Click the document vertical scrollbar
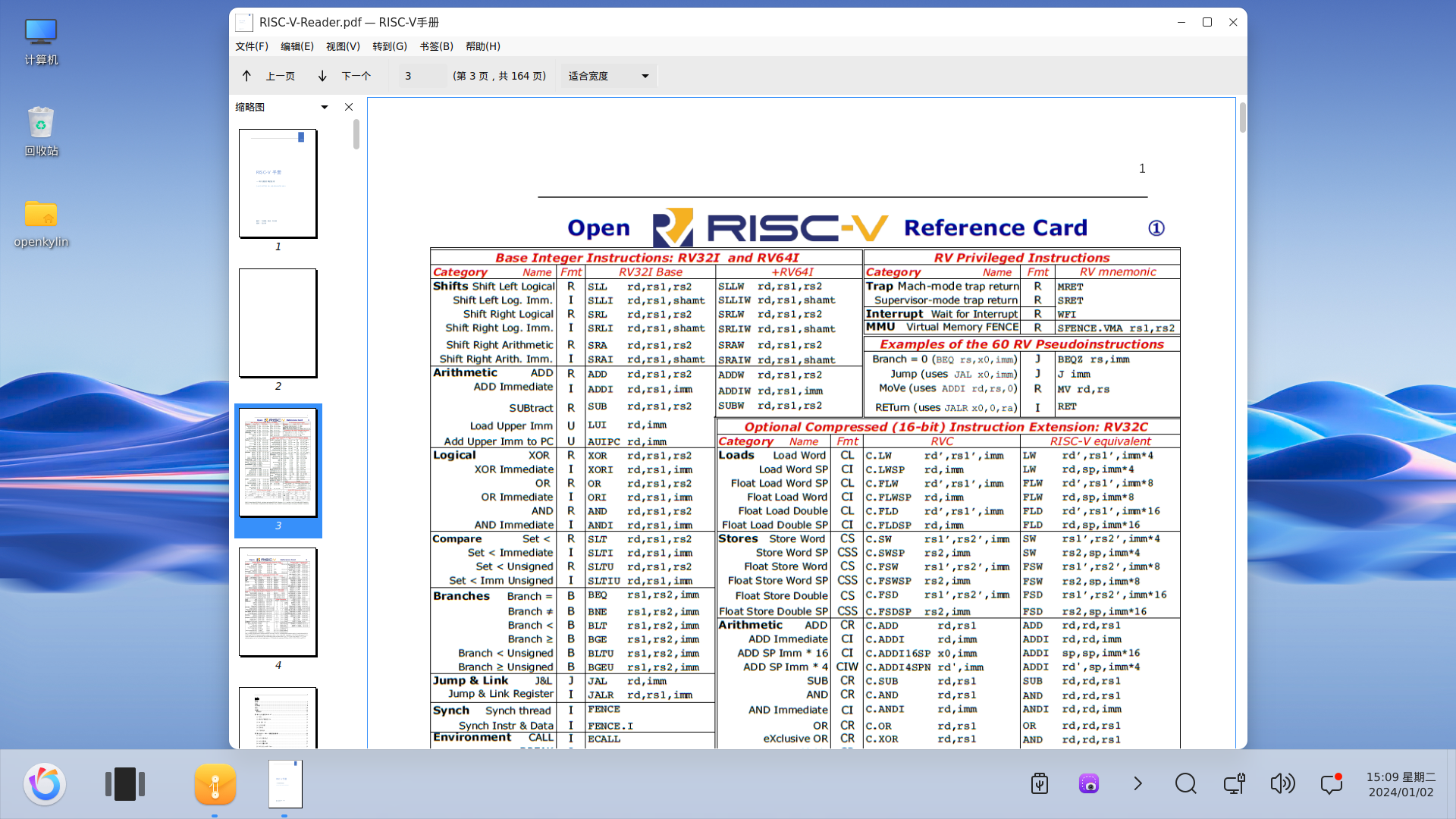 point(1242,116)
